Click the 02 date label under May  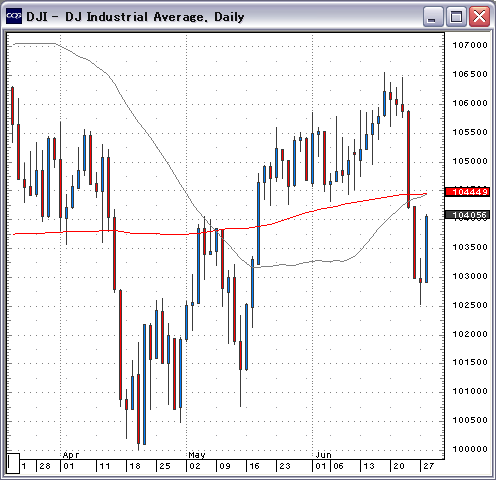click(x=195, y=466)
